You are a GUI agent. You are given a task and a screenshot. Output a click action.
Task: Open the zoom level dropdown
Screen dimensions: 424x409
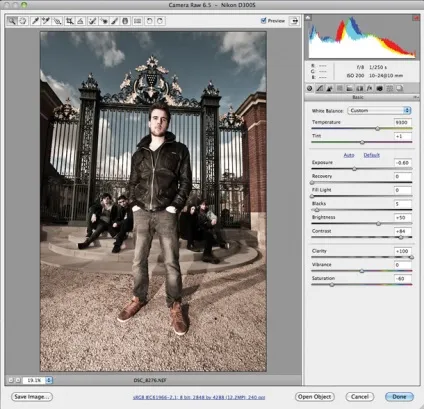click(x=49, y=380)
